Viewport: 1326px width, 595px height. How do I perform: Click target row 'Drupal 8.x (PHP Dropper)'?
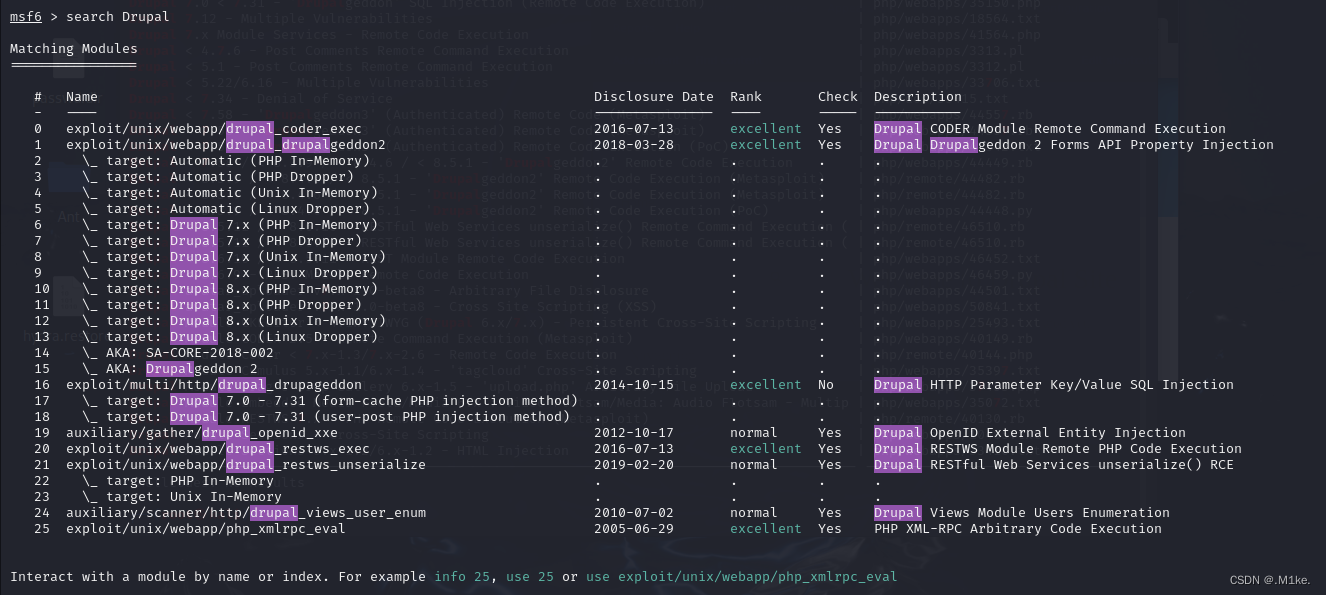[222, 305]
